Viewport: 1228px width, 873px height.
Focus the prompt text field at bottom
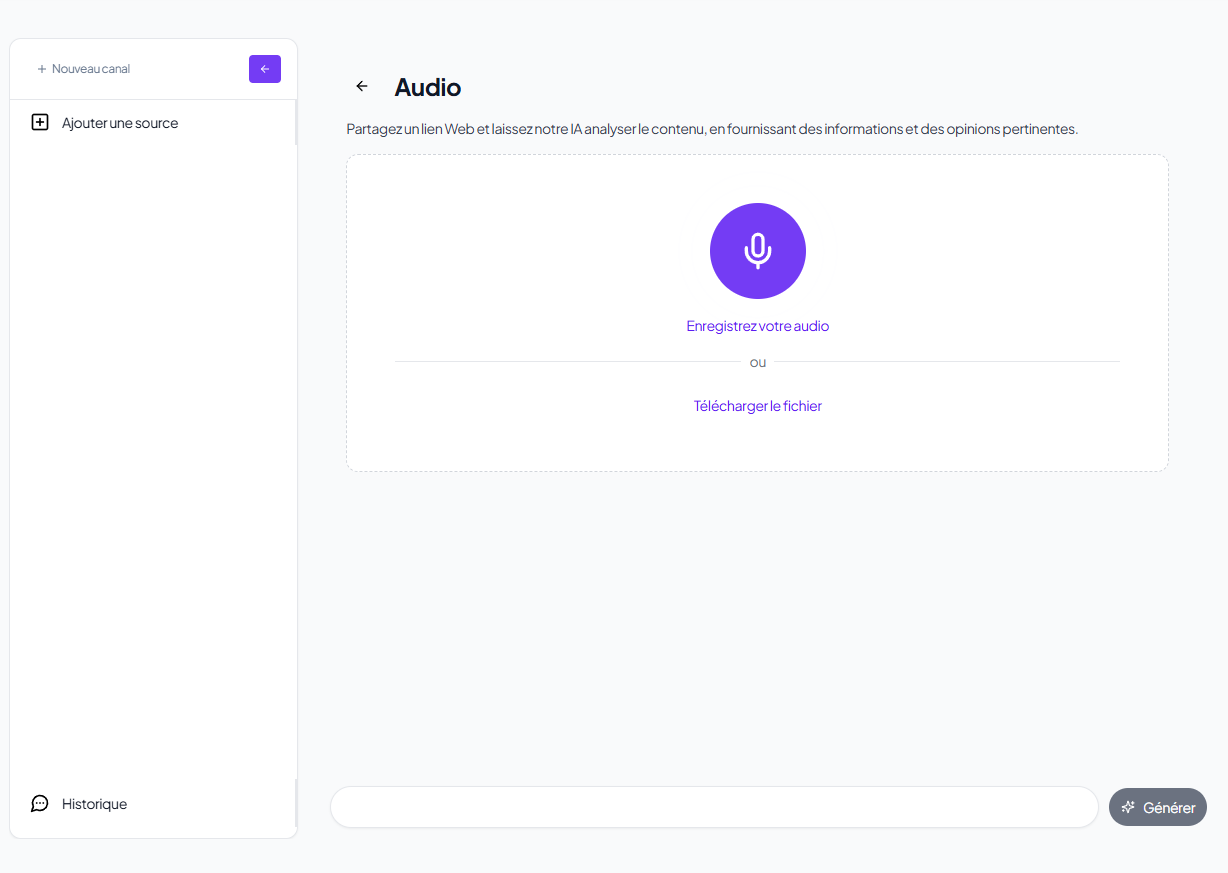tap(714, 807)
